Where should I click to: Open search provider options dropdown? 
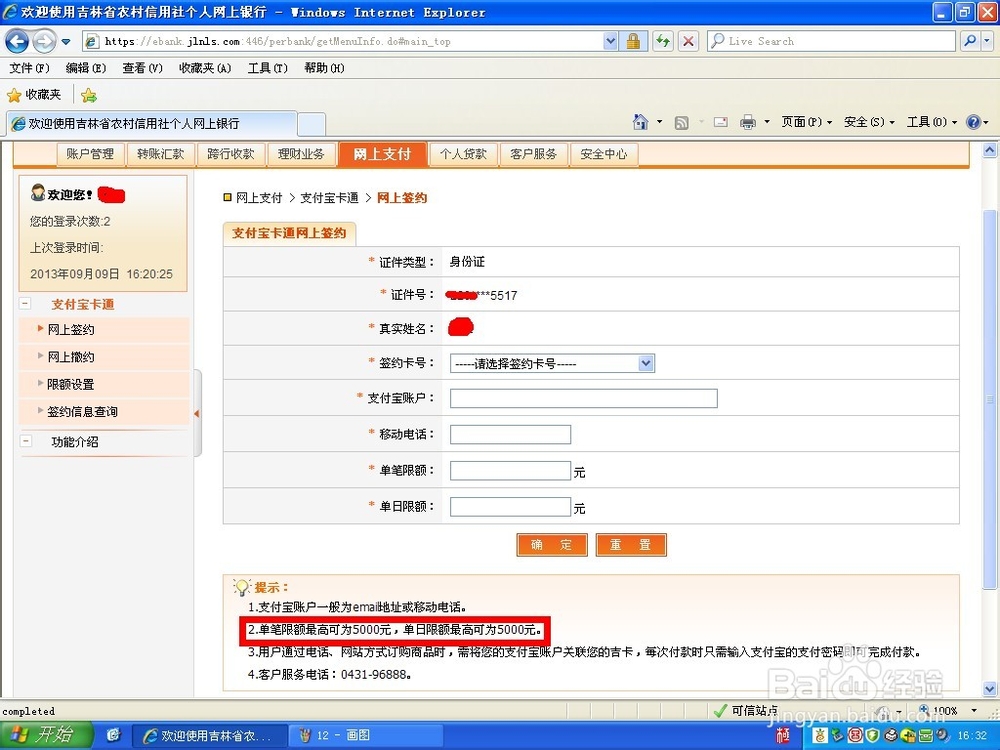(987, 41)
